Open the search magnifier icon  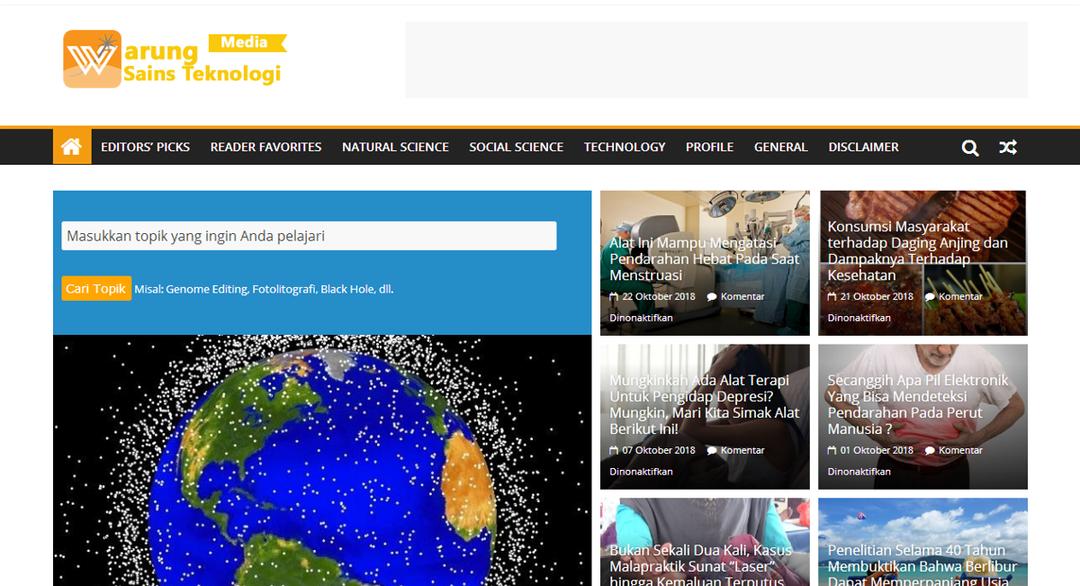tap(970, 147)
